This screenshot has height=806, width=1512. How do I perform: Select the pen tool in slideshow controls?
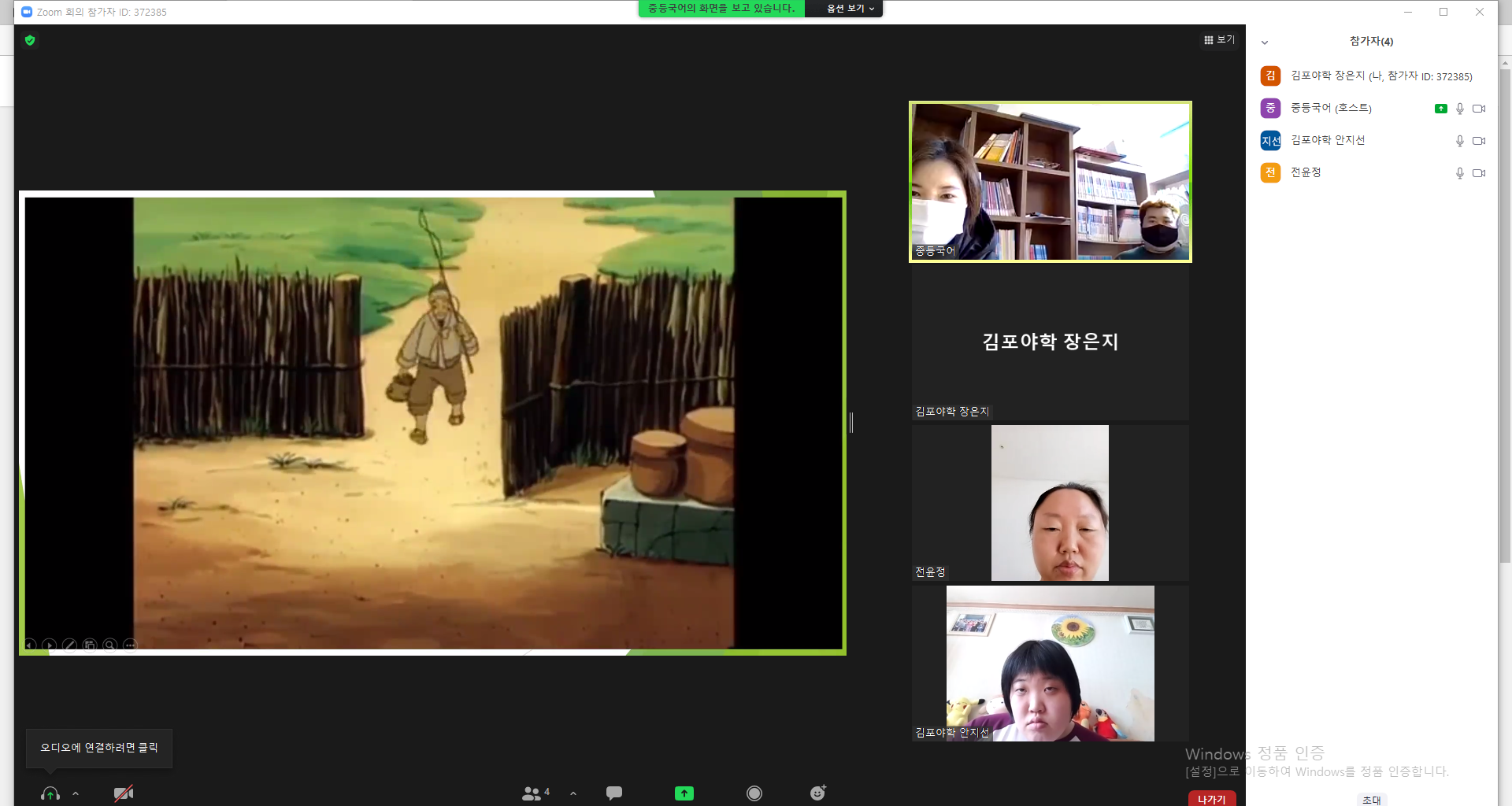[70, 645]
